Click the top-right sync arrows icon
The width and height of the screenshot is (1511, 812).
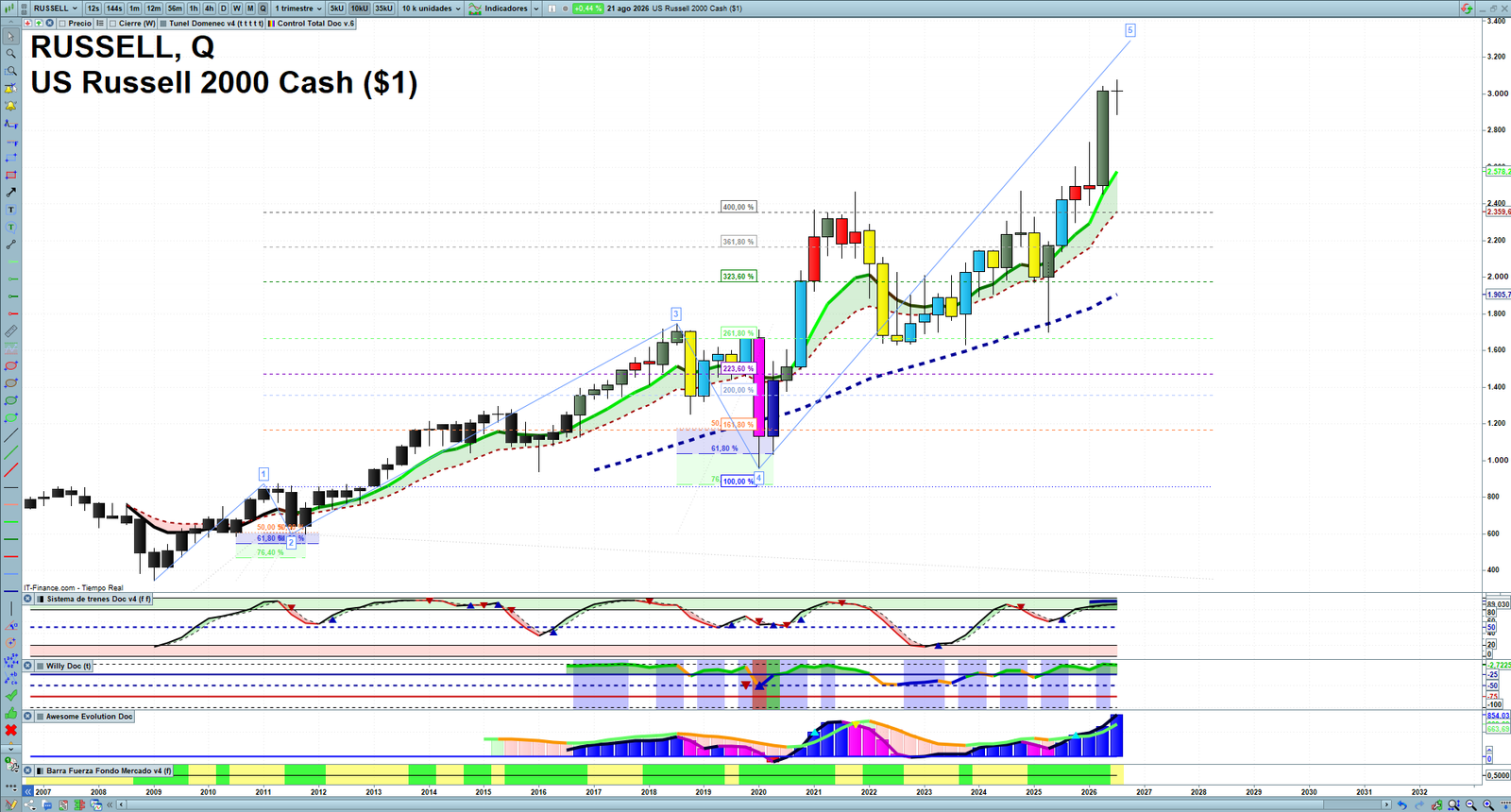click(x=1467, y=8)
